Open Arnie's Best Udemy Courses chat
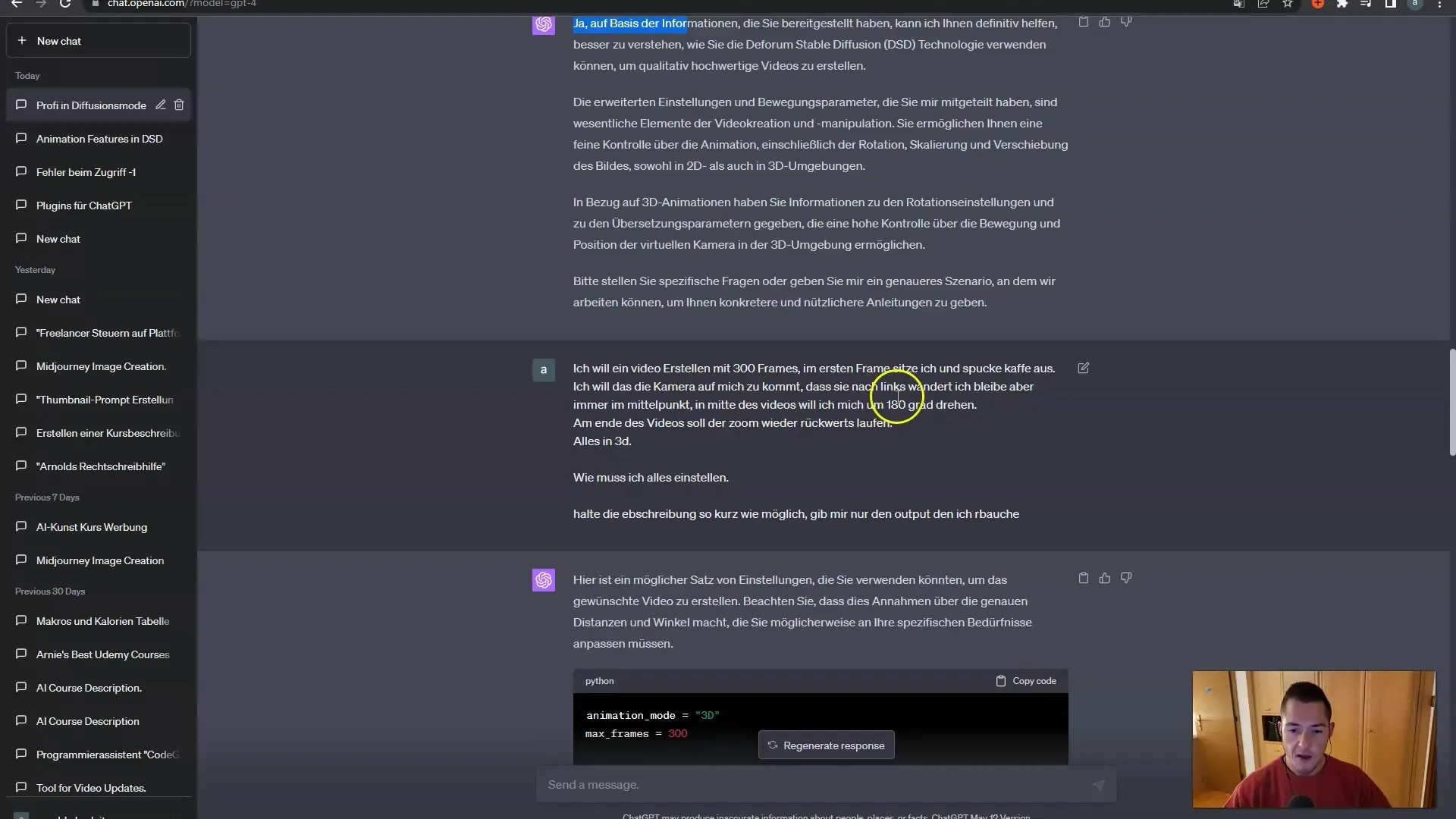Screen dimensions: 1456x819 [x=99, y=654]
